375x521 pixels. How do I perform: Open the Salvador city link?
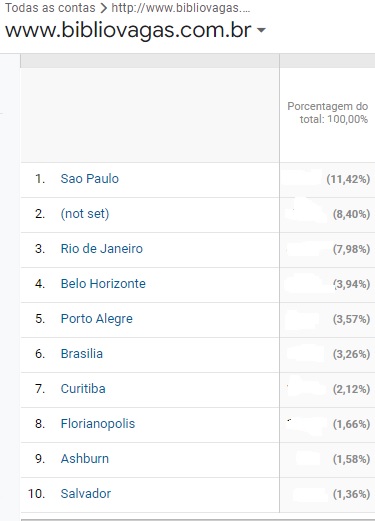86,494
